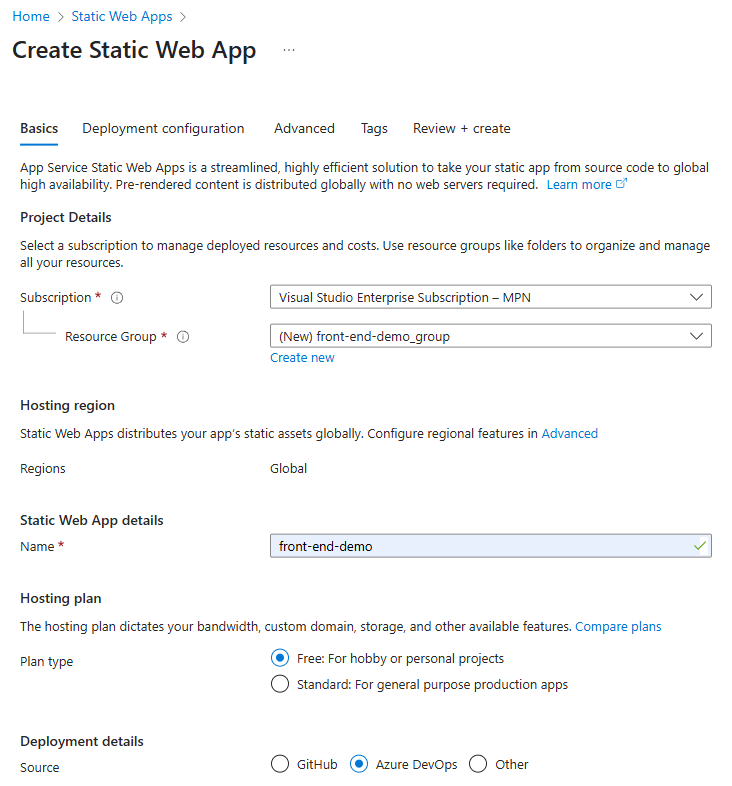Choose Azure DevOps as deployment source
The image size is (732, 786).
click(x=359, y=764)
